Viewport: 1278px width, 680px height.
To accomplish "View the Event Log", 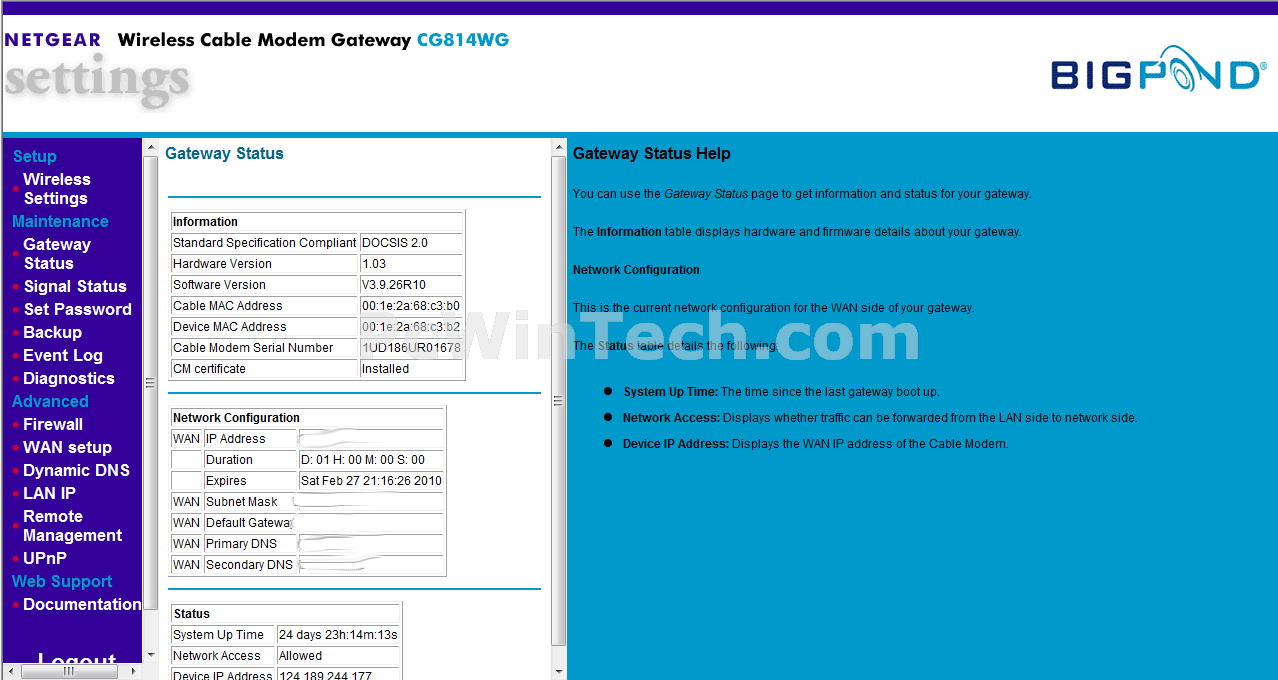I will tap(63, 356).
